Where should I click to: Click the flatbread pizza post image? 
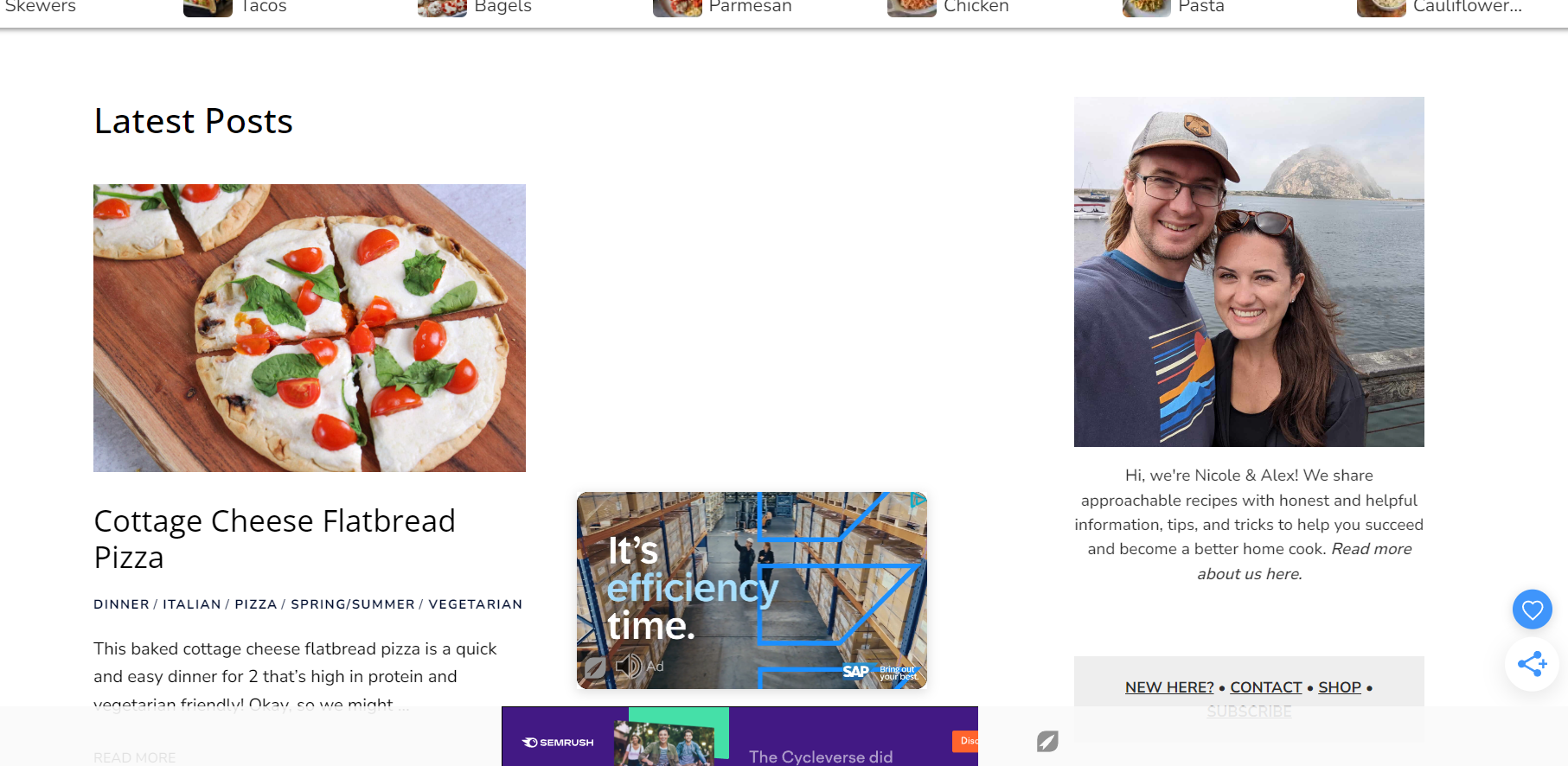310,328
